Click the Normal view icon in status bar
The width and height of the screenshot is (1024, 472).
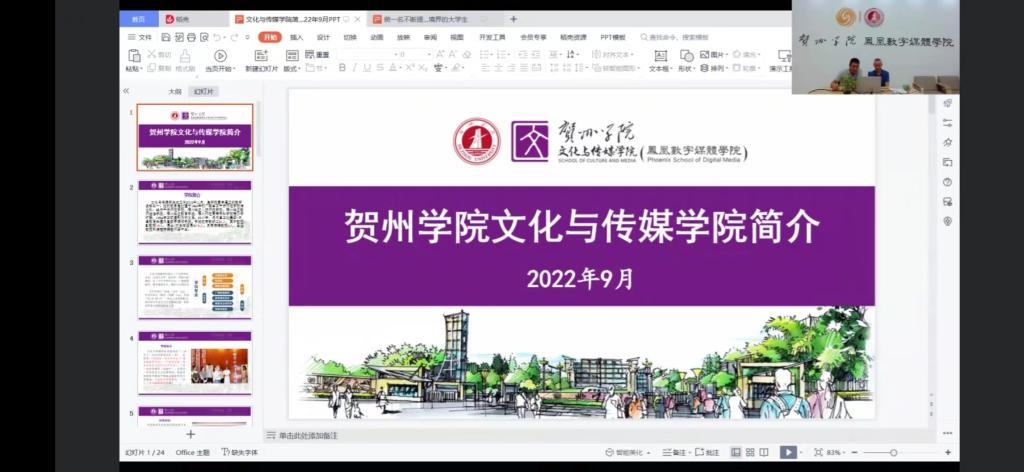pos(736,452)
